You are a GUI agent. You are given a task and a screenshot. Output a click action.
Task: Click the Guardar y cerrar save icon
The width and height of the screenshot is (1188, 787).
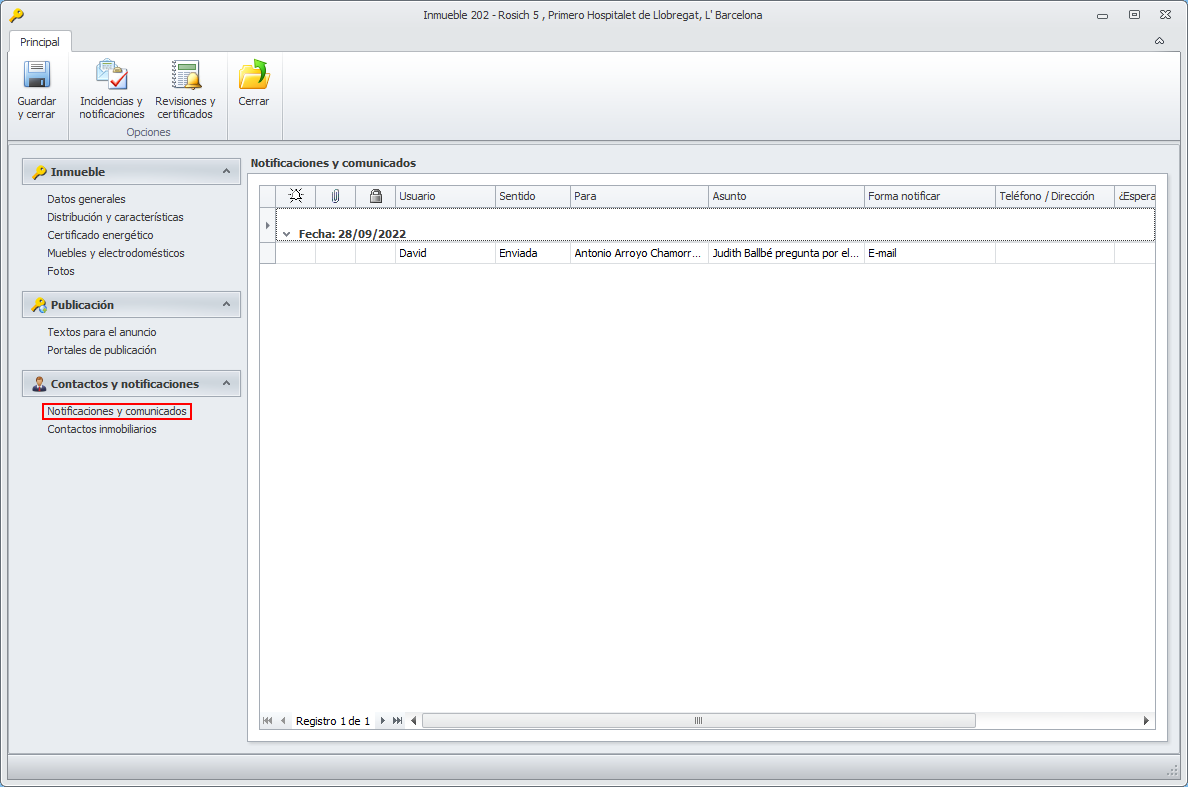click(36, 77)
